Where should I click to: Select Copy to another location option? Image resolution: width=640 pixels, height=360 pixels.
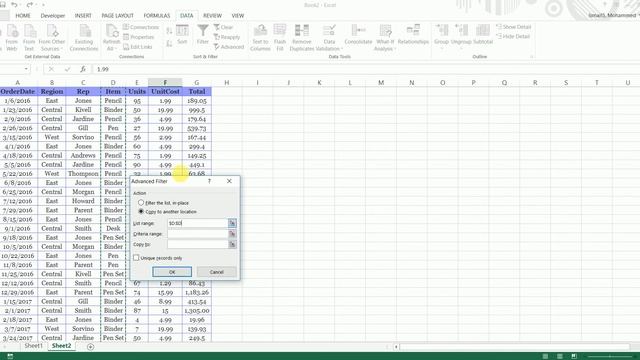[x=141, y=211]
